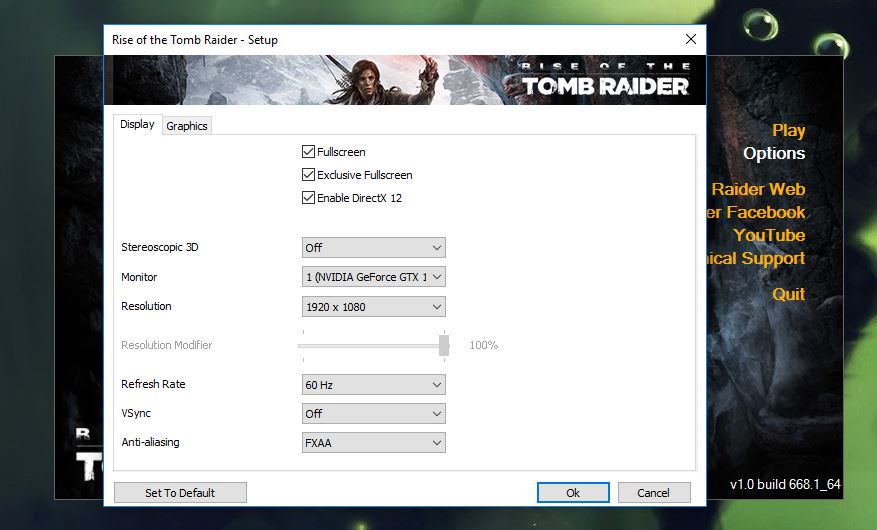Click the Stereoscopic 3D label
The height and width of the screenshot is (530, 877).
(x=160, y=247)
